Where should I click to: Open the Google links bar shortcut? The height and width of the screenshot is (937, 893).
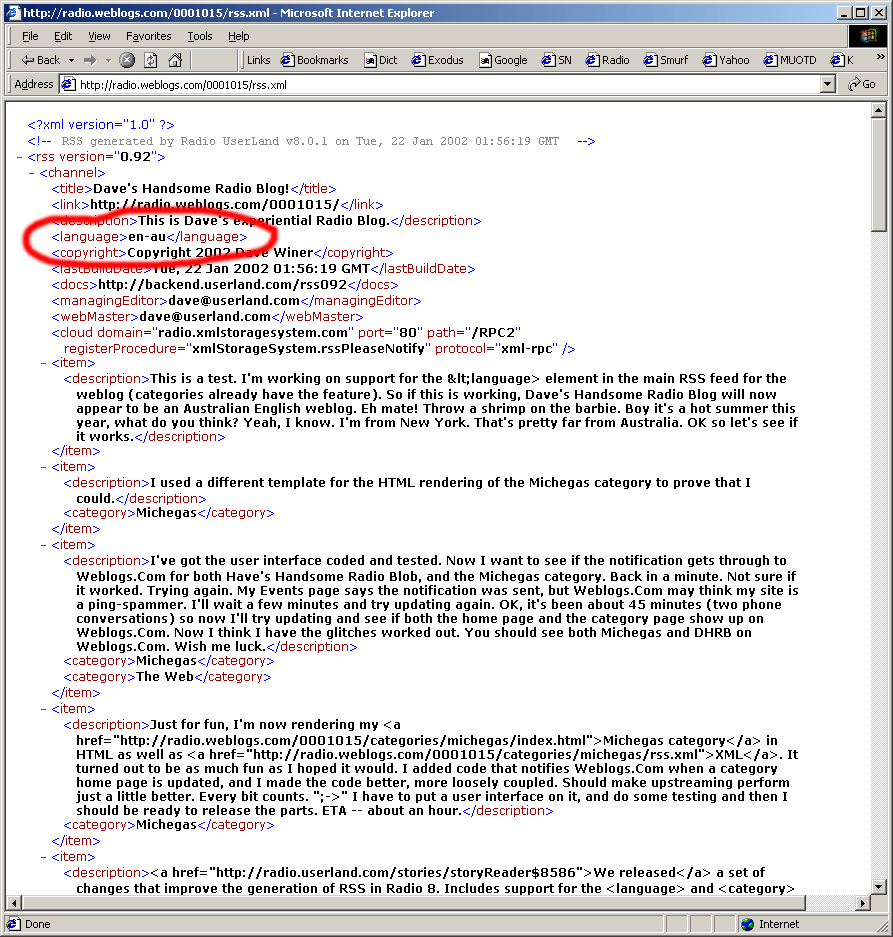503,60
